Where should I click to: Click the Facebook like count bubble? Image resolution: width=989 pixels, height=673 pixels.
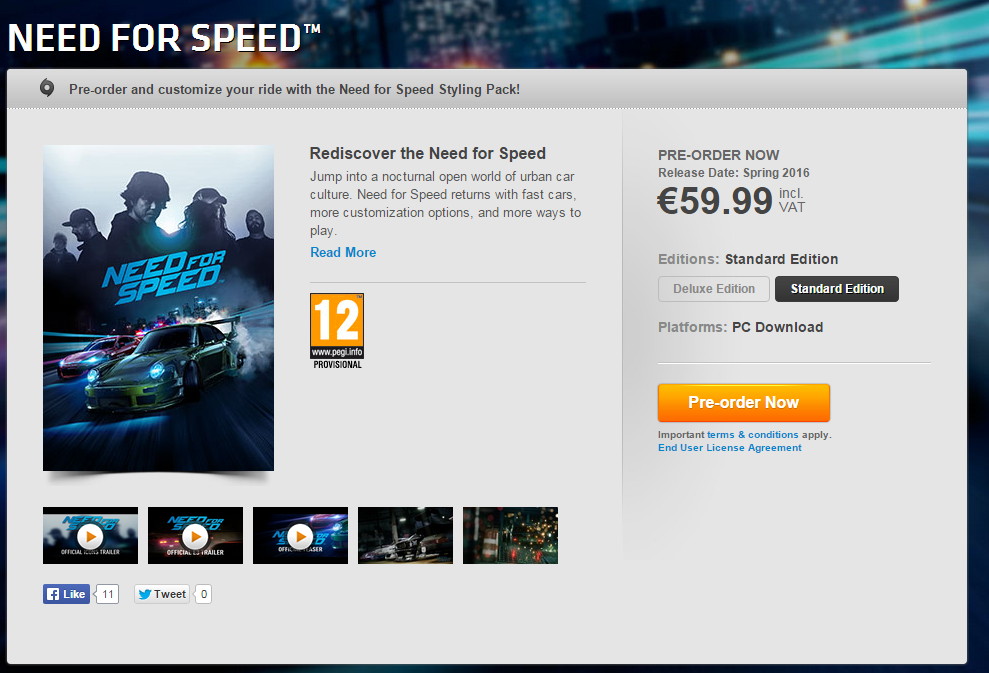(107, 594)
